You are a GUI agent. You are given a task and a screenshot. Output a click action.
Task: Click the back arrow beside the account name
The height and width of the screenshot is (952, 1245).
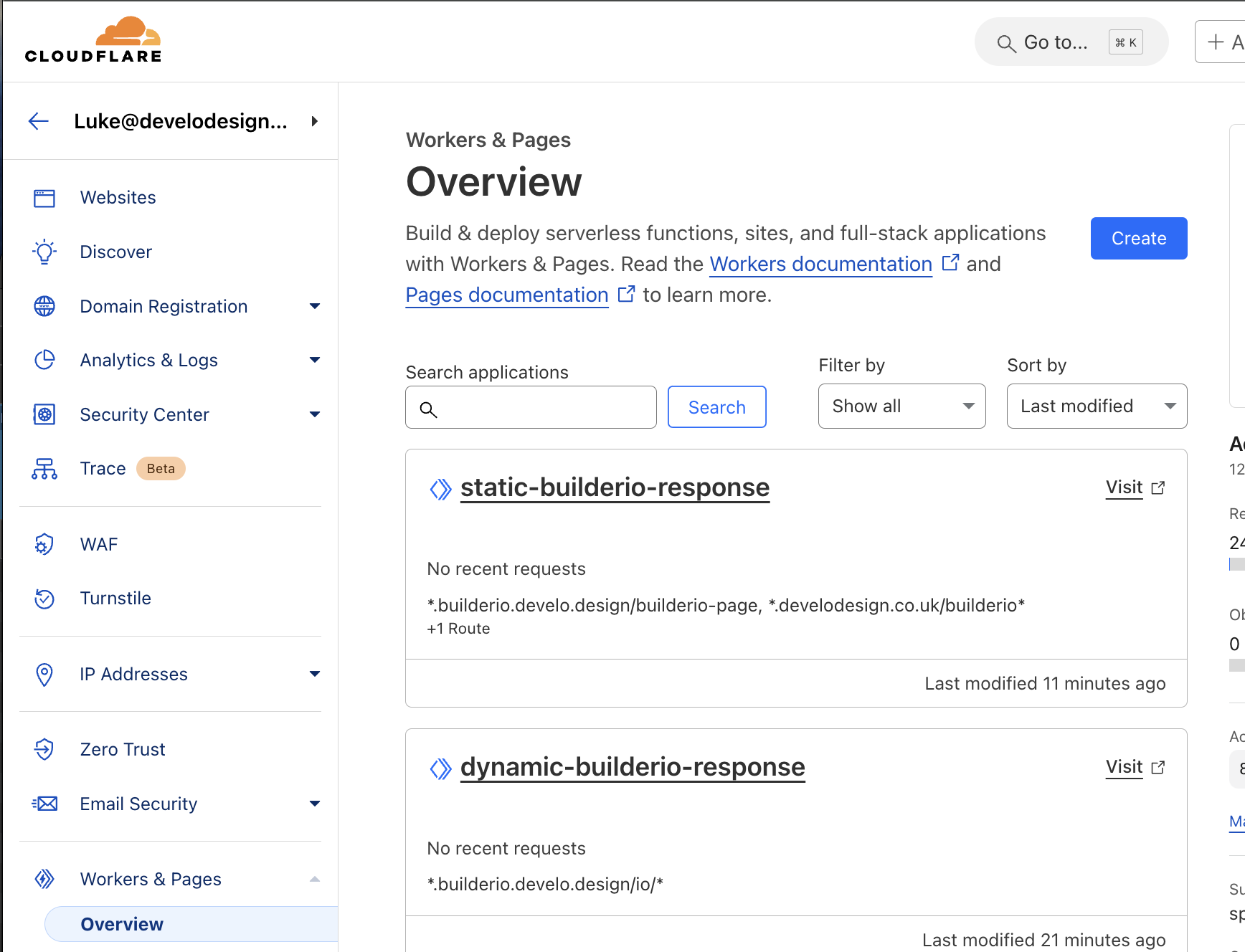click(39, 121)
